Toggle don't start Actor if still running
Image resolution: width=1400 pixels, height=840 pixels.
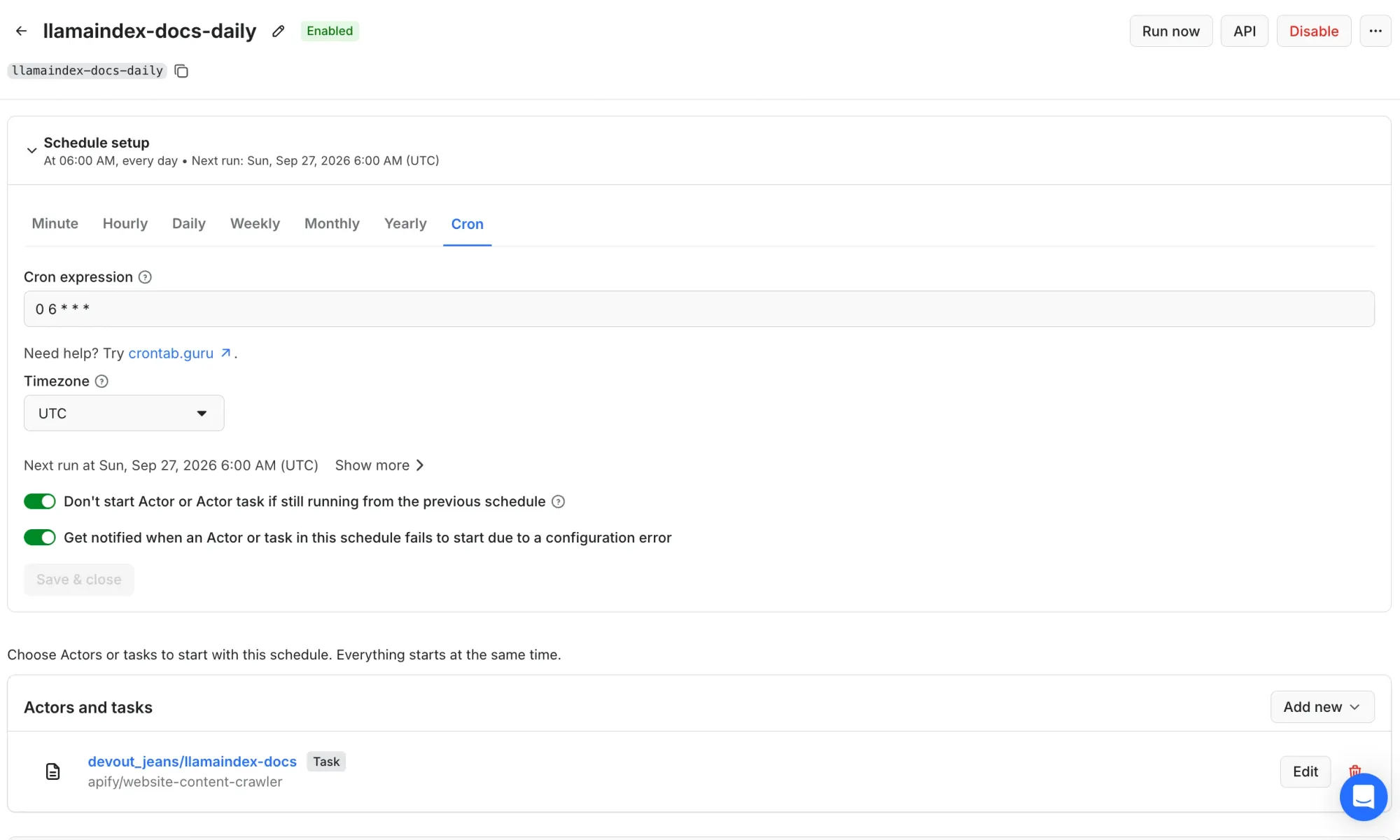click(39, 502)
